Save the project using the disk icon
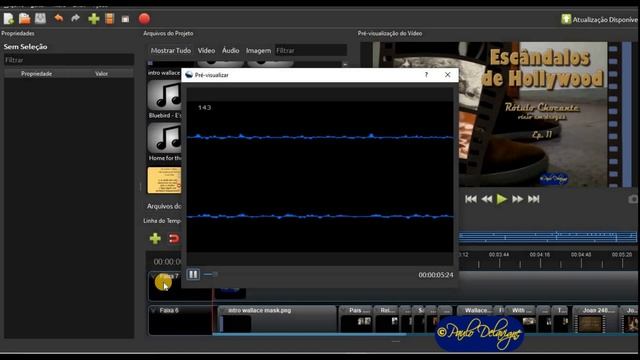The height and width of the screenshot is (360, 640). tap(40, 18)
